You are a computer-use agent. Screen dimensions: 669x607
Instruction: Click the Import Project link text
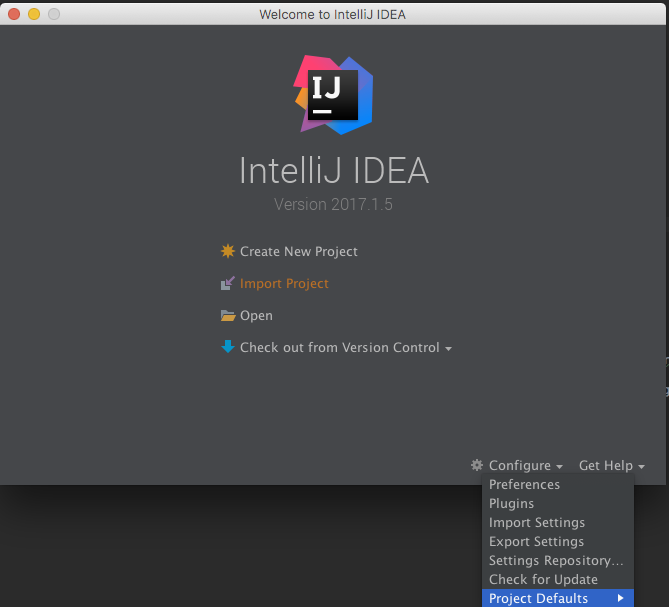(x=284, y=283)
